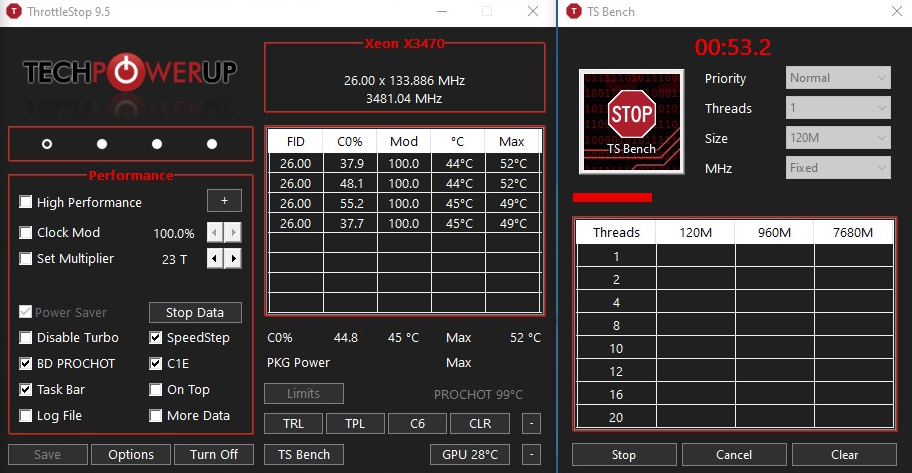Click the CLR button
The image size is (912, 473).
[x=480, y=424]
